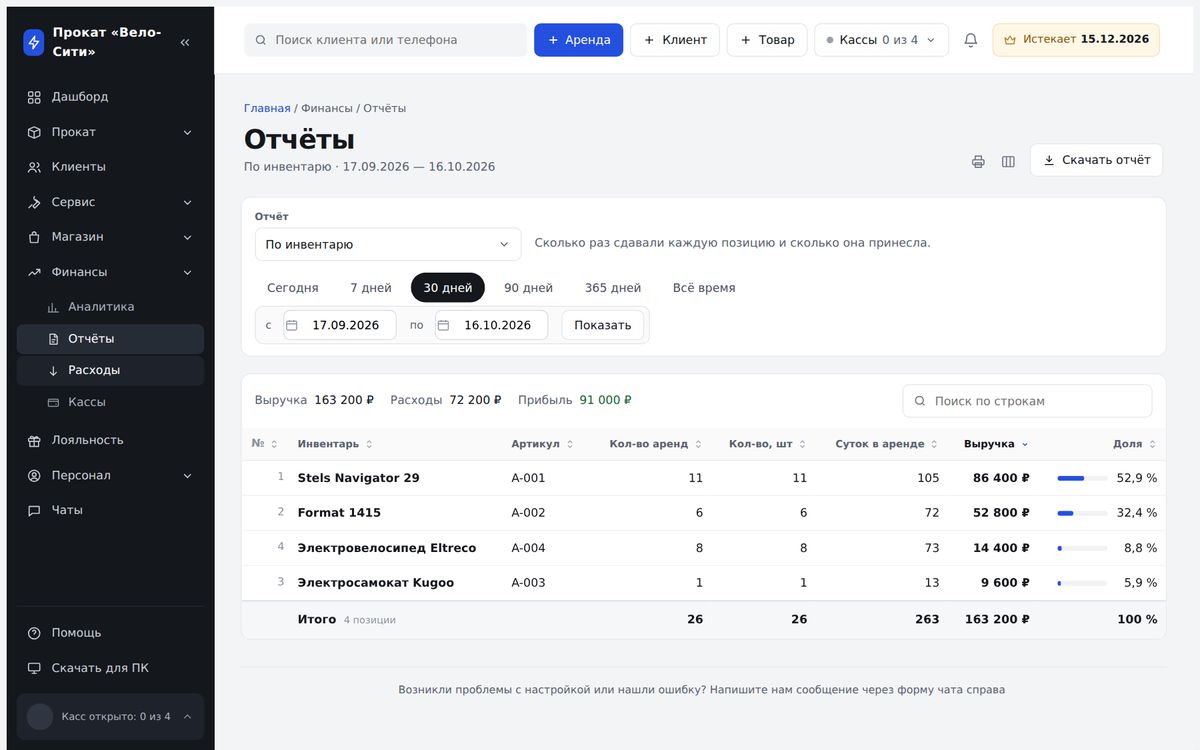The height and width of the screenshot is (750, 1200).
Task: Open Аналитика under Финансы
Action: pyautogui.click(x=110, y=307)
